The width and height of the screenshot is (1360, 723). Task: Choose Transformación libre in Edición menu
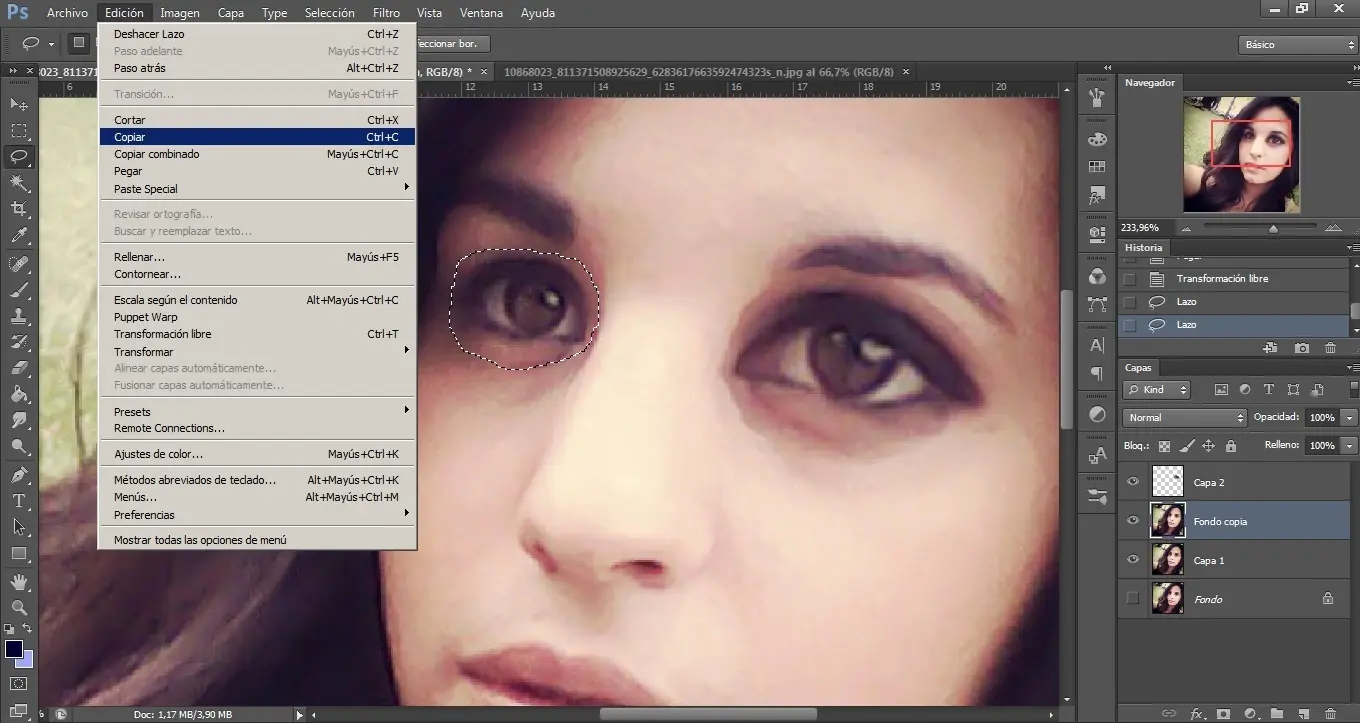click(x=257, y=334)
